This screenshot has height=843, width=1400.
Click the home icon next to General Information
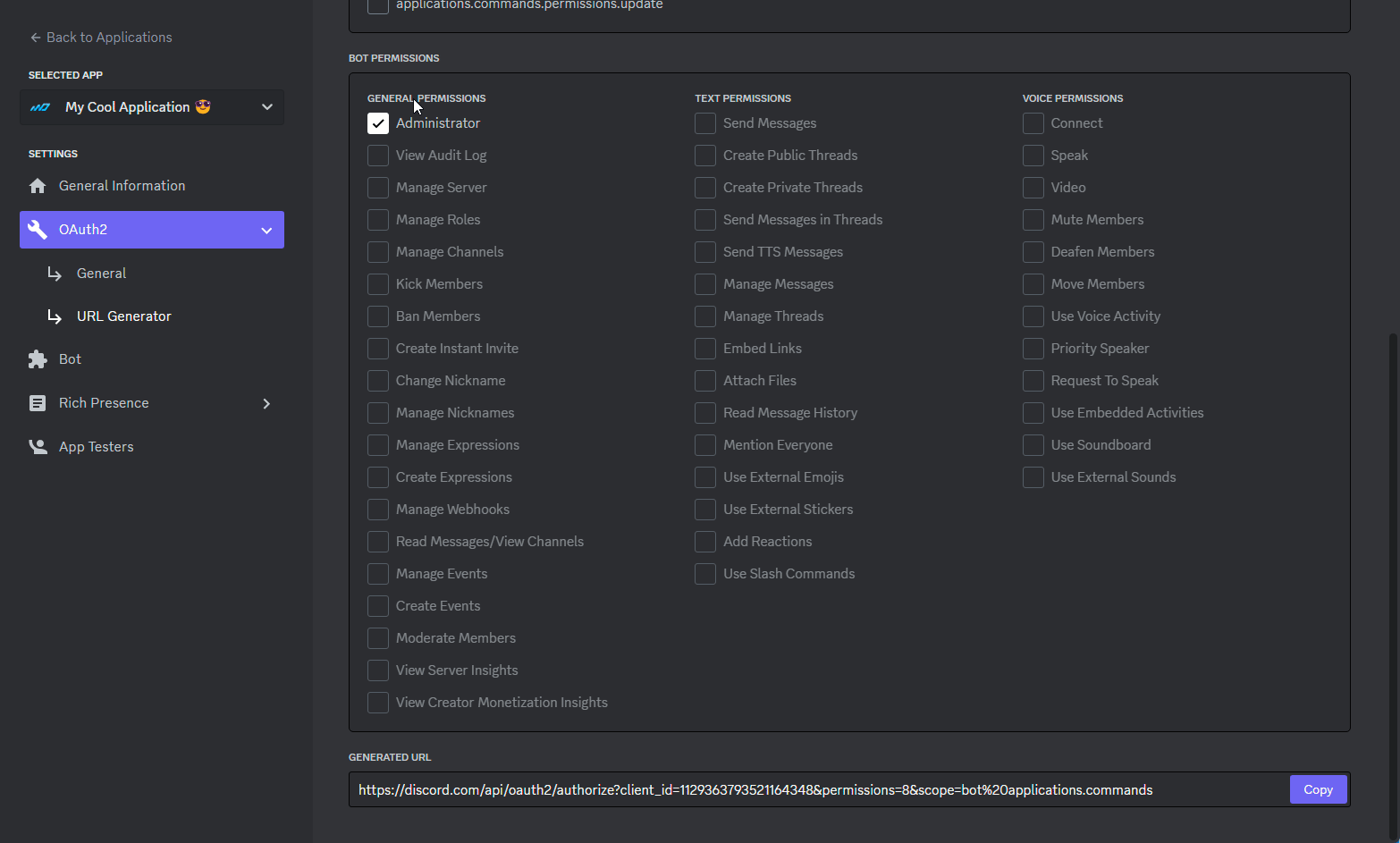[38, 186]
